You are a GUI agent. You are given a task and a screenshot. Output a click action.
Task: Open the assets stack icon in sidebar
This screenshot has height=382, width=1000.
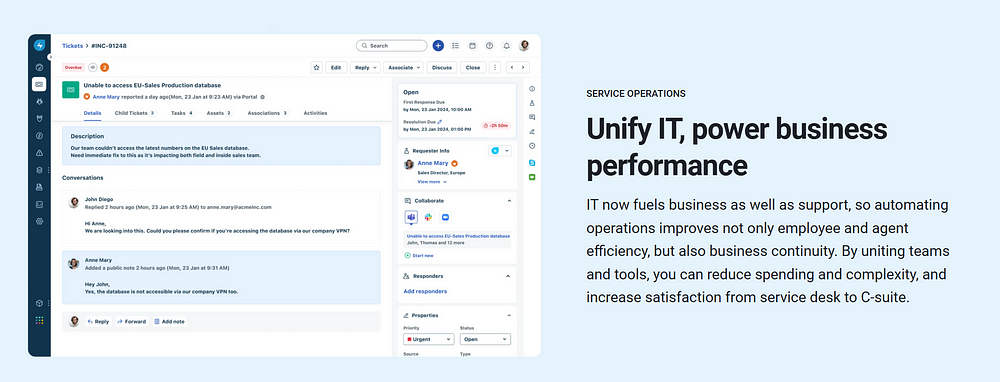click(39, 170)
